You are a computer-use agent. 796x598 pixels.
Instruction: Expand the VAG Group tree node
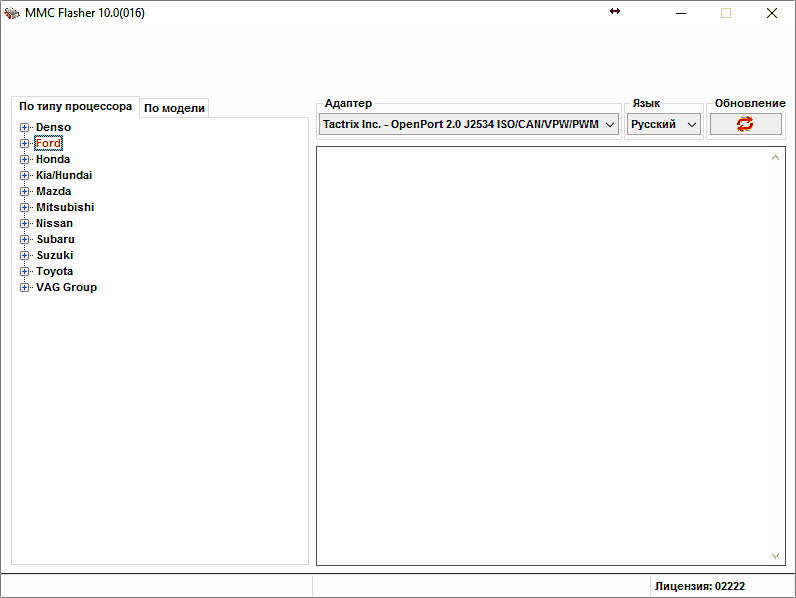click(x=24, y=287)
